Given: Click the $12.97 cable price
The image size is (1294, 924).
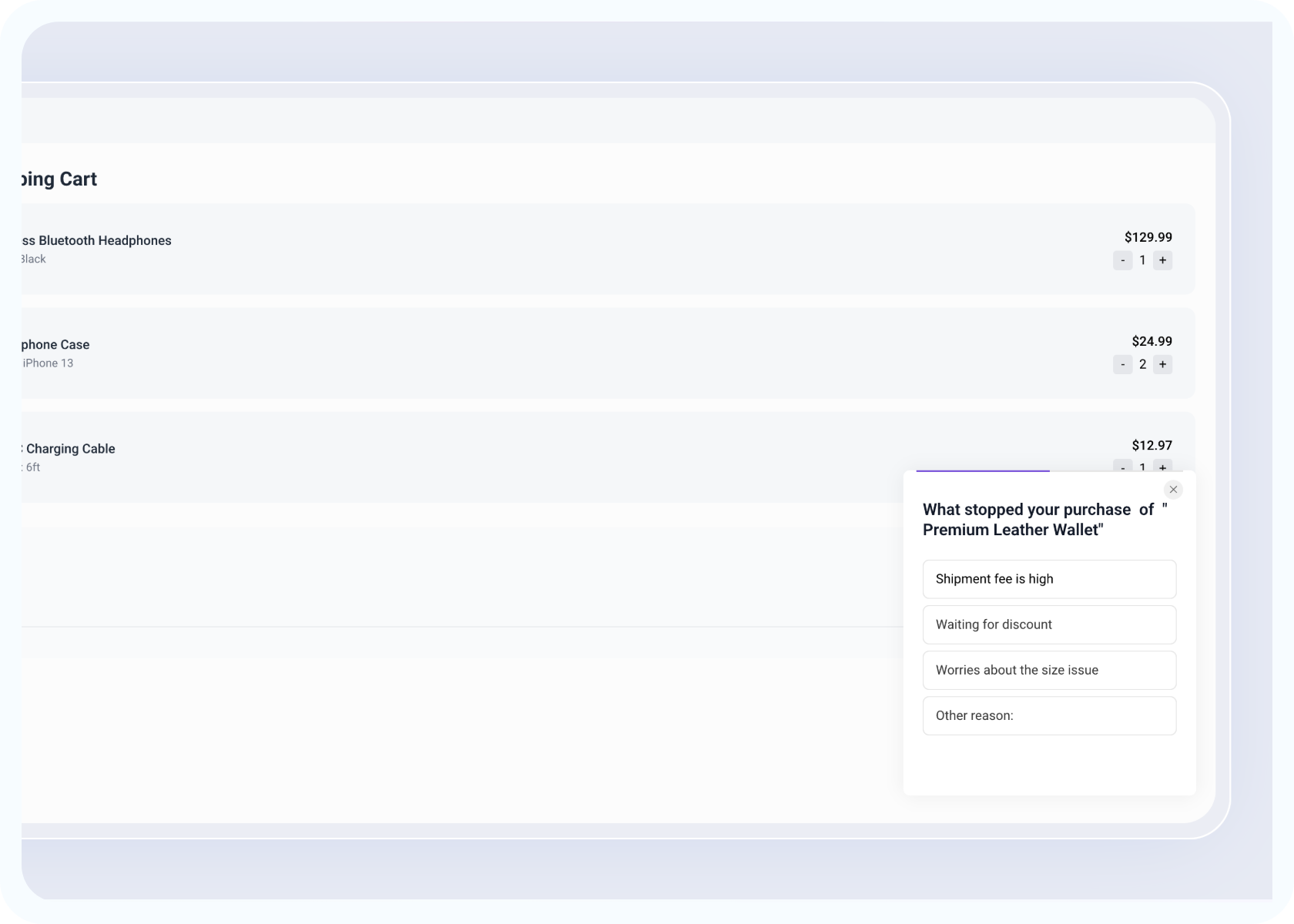Looking at the screenshot, I should click(x=1152, y=445).
